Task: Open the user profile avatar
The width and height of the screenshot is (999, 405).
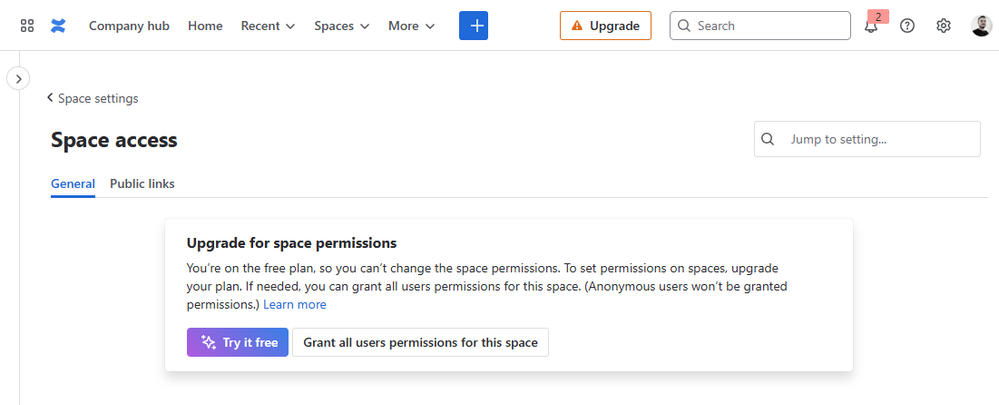Action: coord(981,25)
